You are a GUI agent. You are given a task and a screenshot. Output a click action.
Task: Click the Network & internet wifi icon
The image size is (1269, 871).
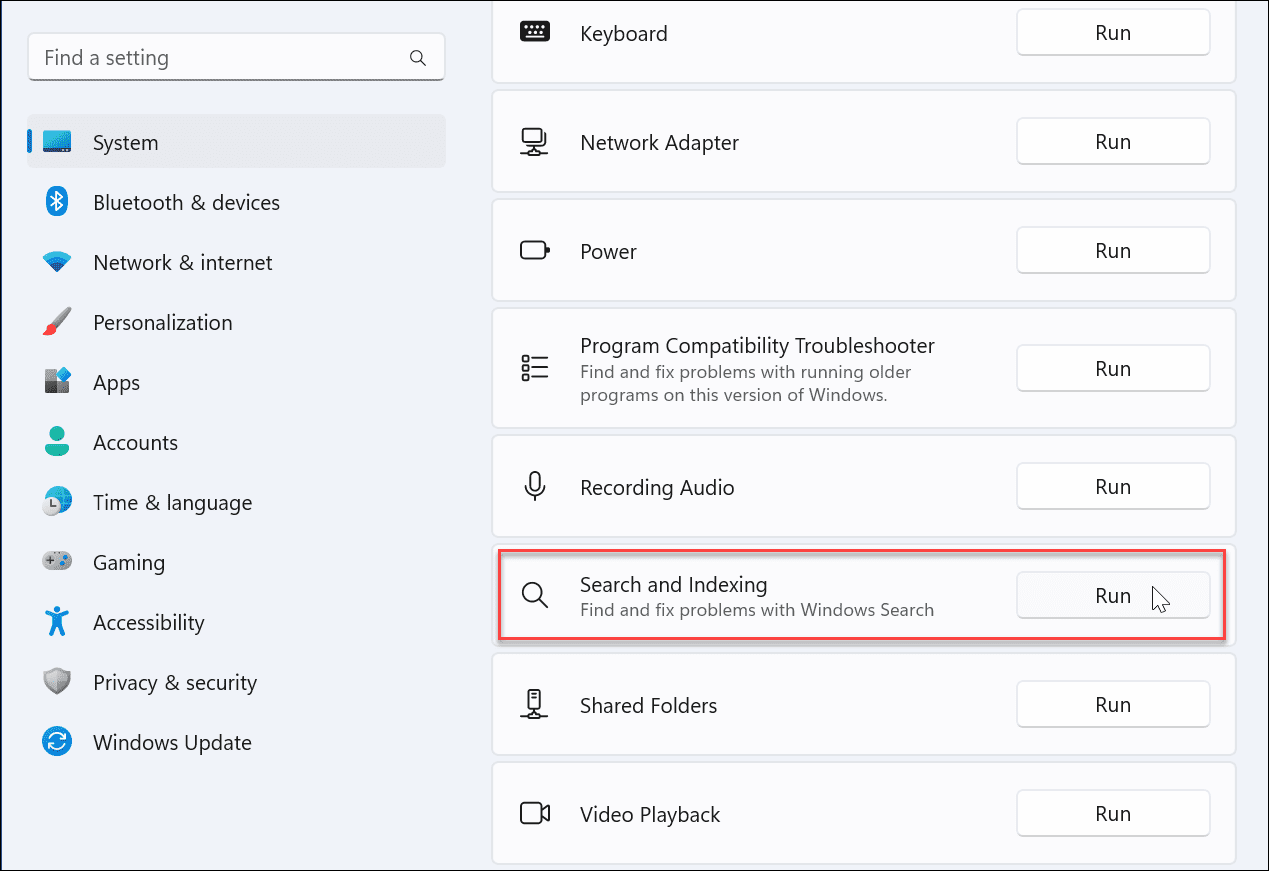pos(57,262)
